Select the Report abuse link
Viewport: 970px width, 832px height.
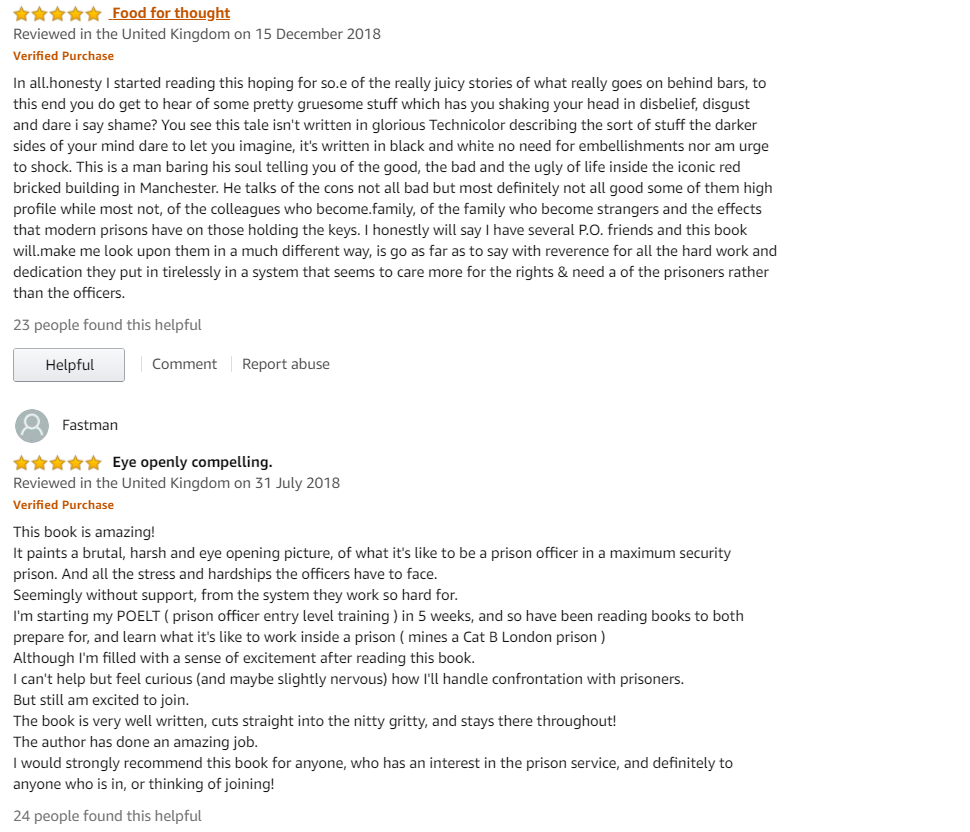(286, 364)
